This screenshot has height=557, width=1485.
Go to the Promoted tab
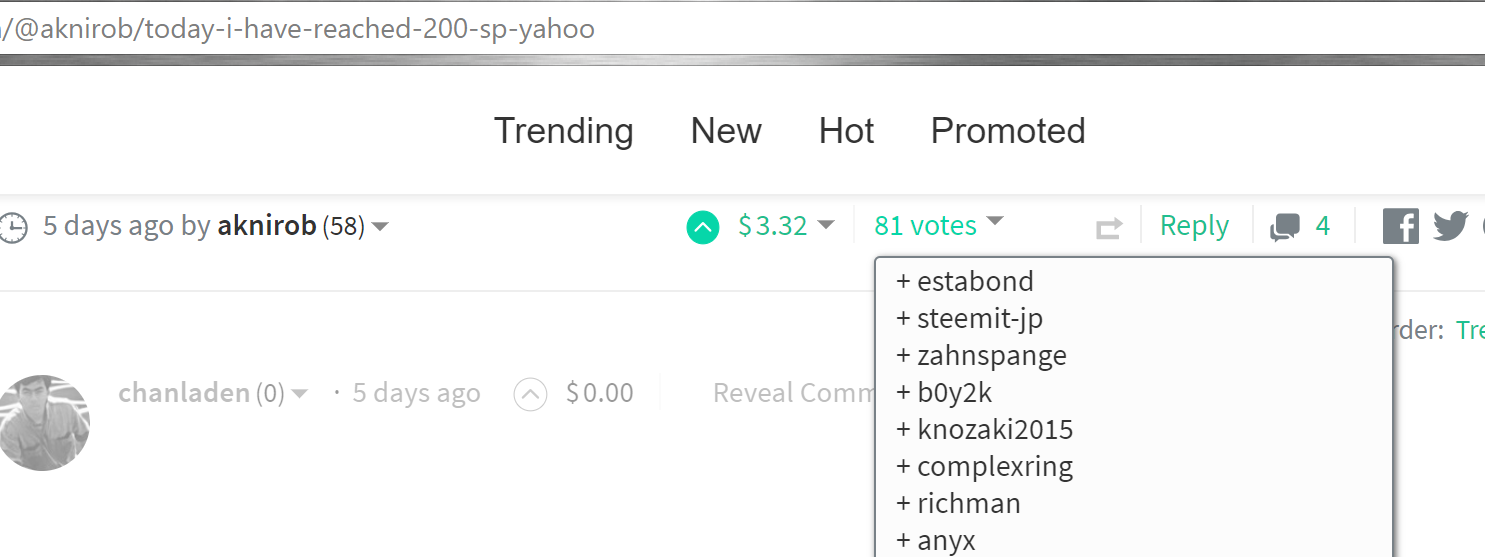(1008, 131)
